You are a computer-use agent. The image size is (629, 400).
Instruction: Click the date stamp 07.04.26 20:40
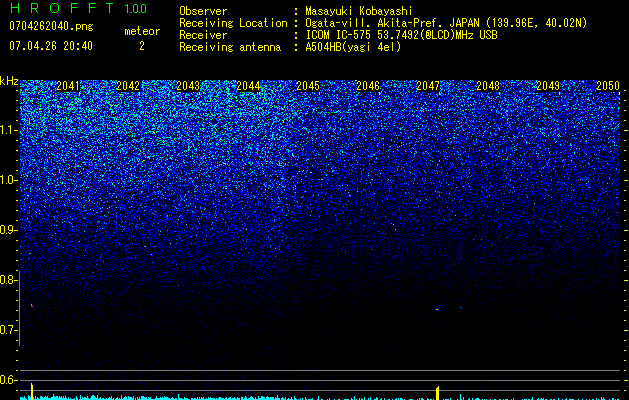coord(51,46)
